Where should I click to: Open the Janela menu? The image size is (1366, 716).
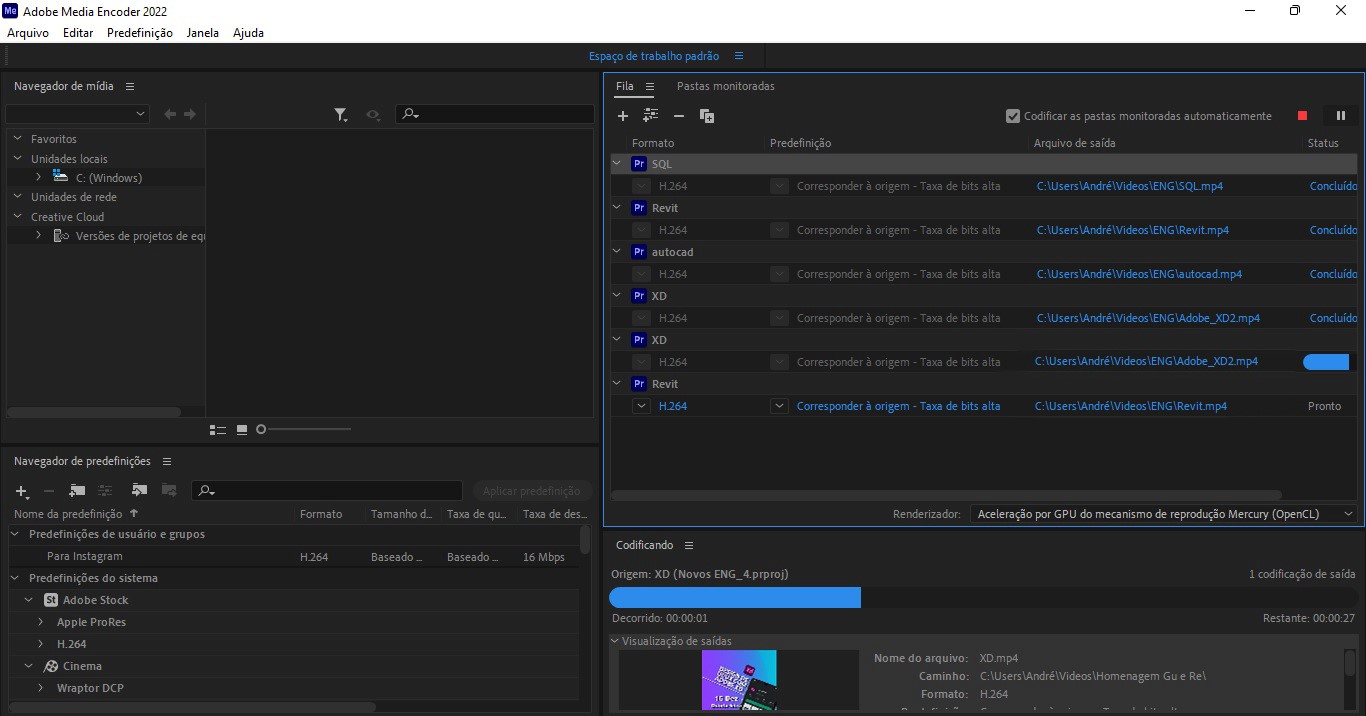203,32
